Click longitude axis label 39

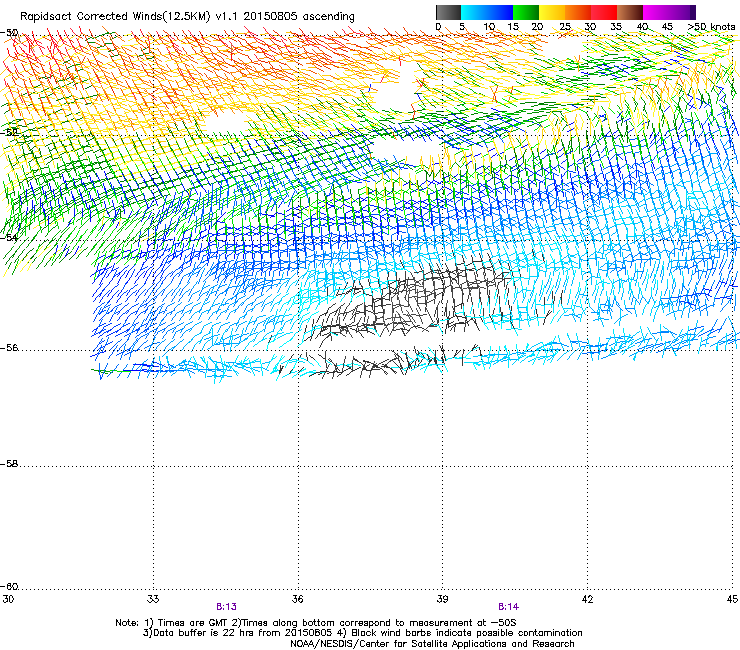click(442, 599)
